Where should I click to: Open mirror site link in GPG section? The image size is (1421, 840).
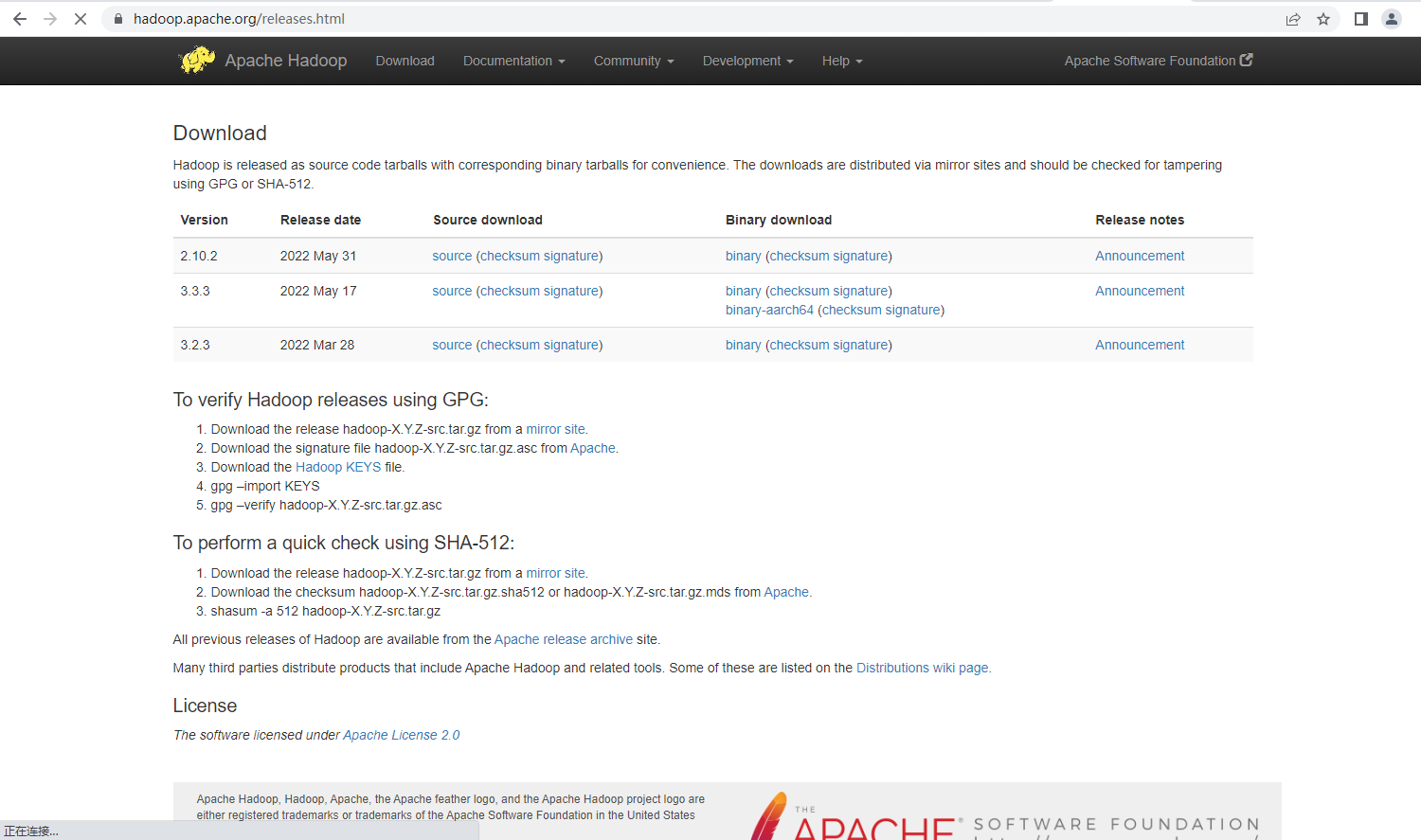pos(556,429)
